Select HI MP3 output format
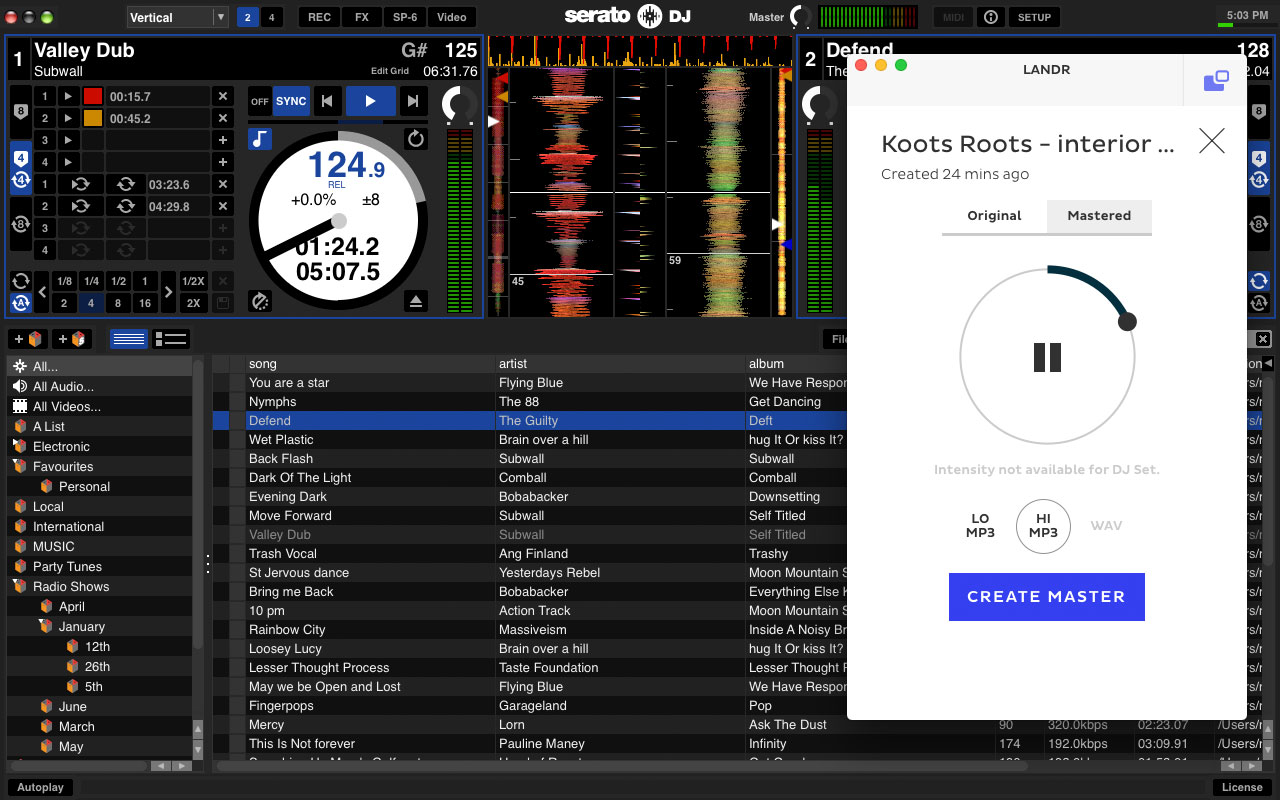 point(1043,526)
